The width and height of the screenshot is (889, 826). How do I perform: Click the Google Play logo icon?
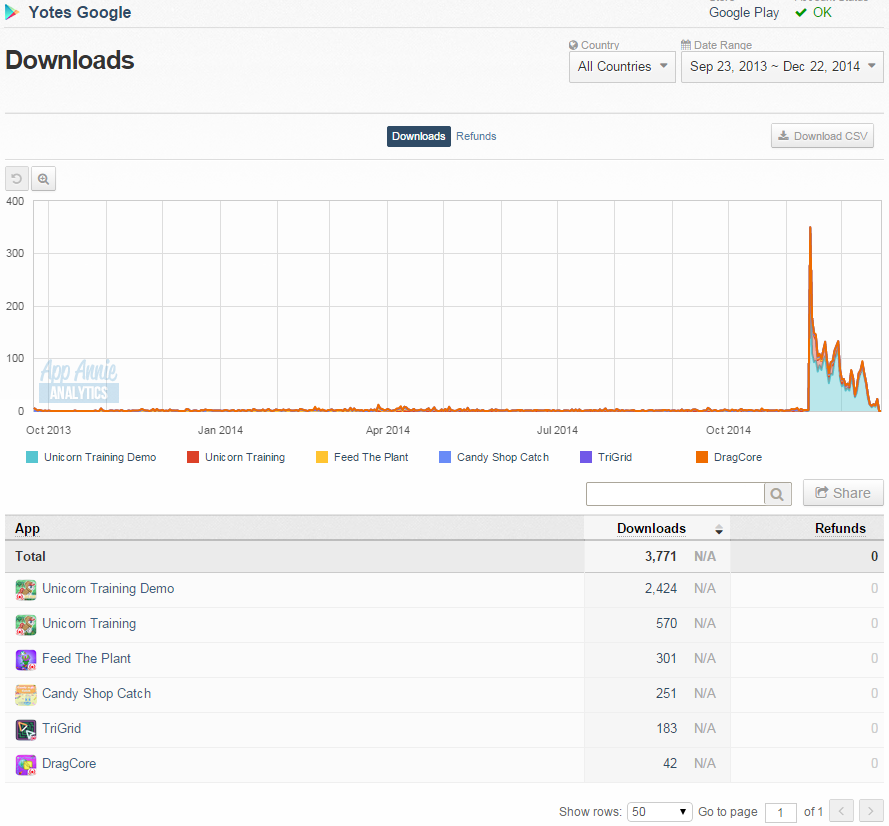(x=12, y=12)
